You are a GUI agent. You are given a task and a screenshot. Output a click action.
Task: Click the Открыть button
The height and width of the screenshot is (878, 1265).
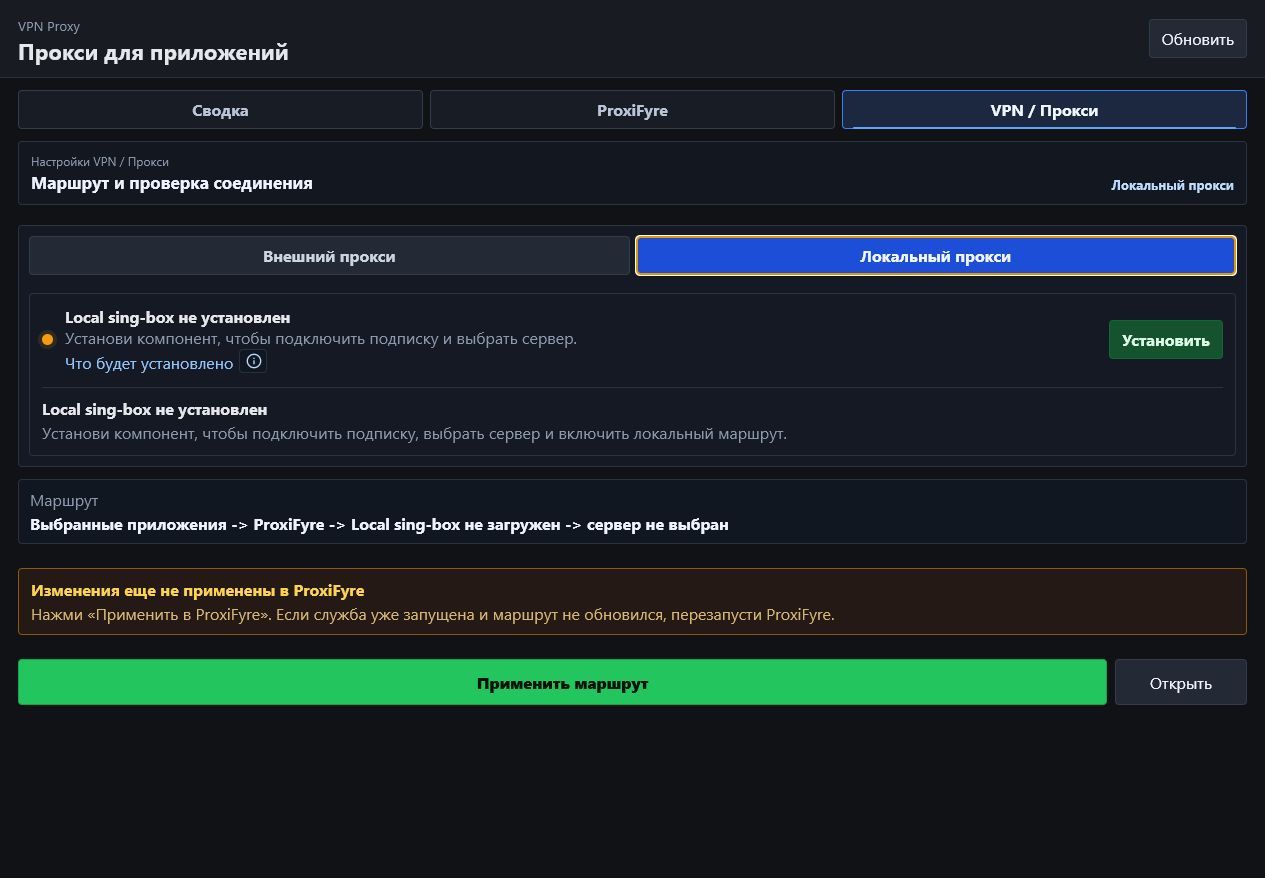click(x=1180, y=683)
